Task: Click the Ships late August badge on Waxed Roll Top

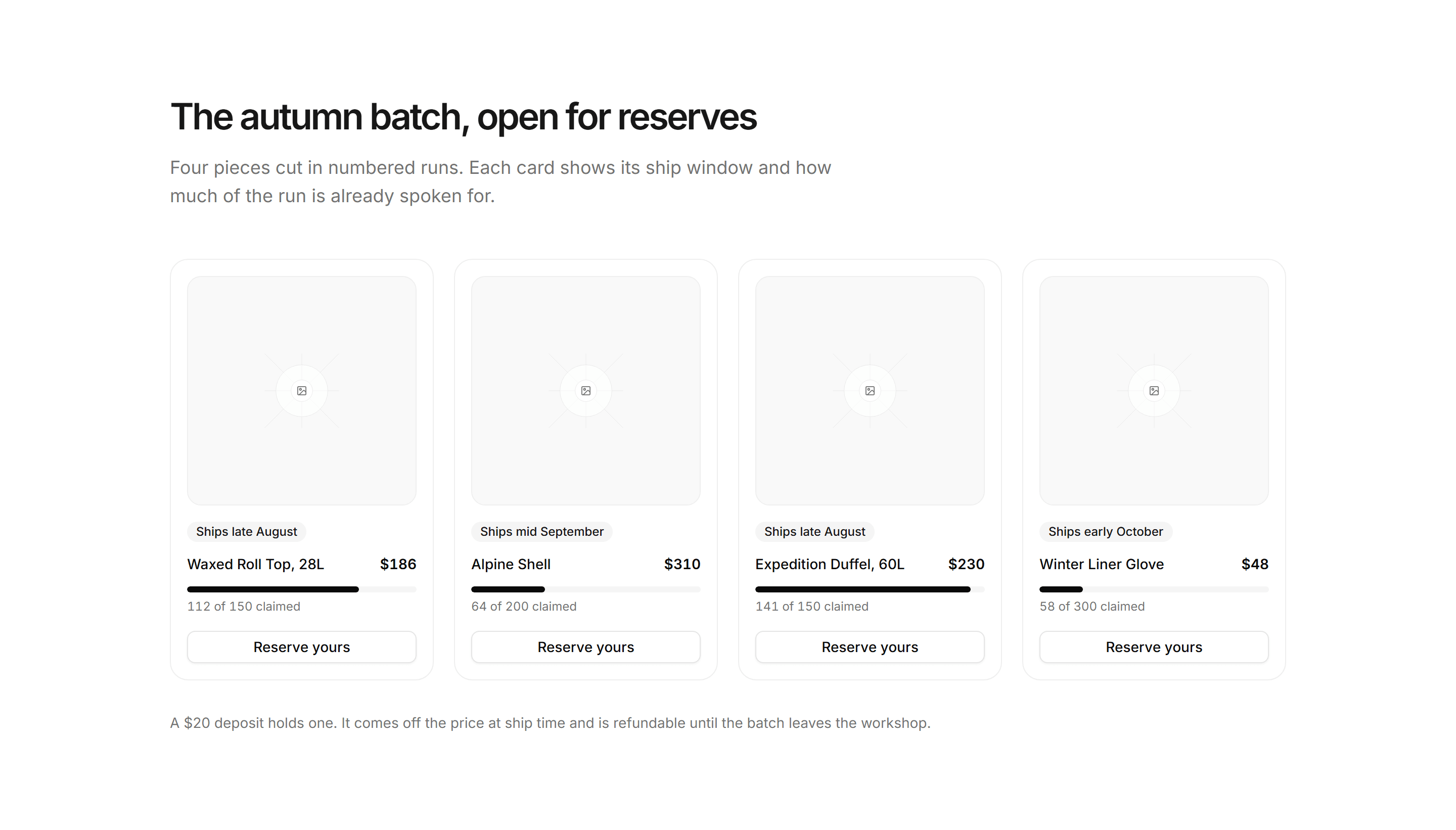Action: [x=246, y=531]
